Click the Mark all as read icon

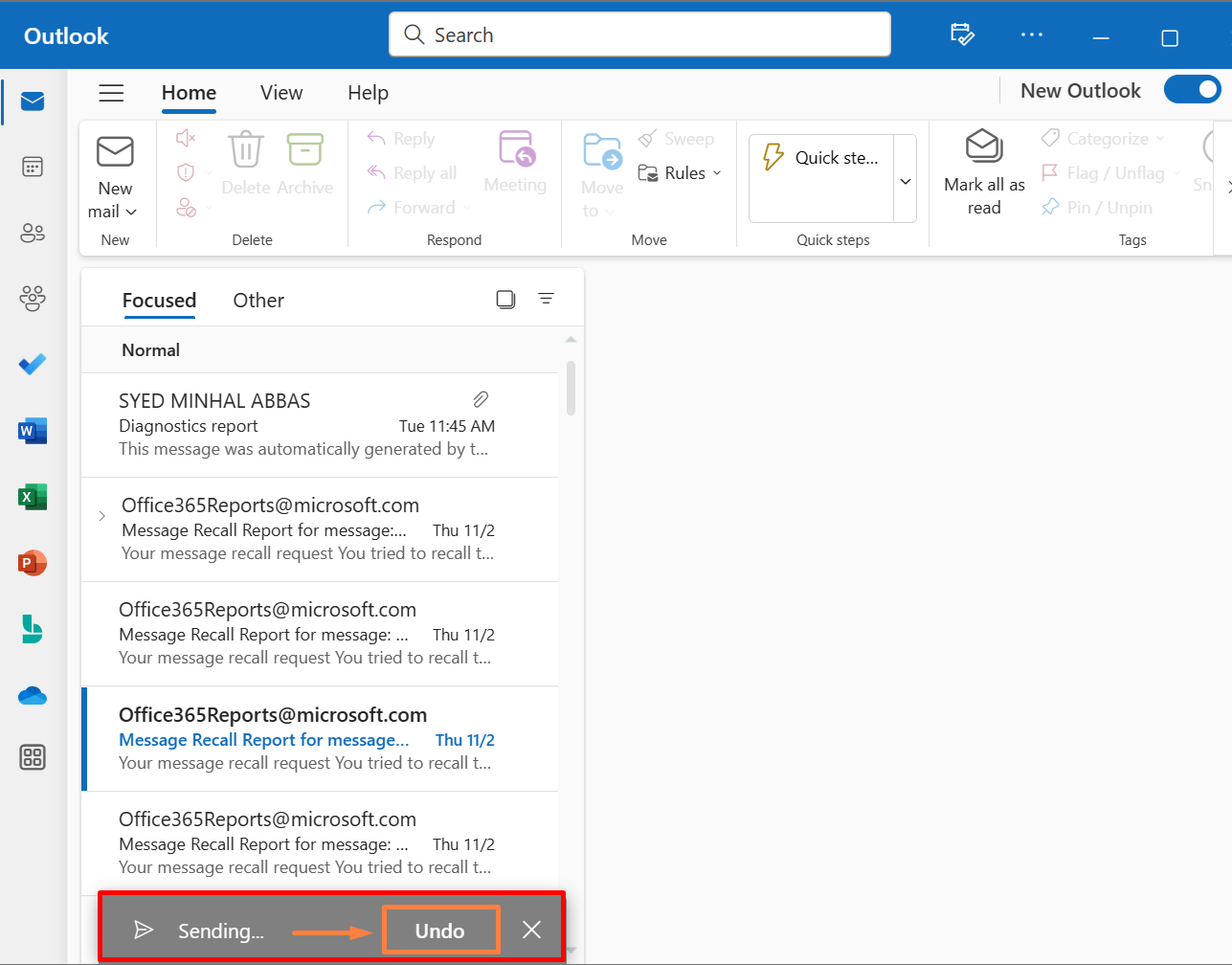click(983, 147)
